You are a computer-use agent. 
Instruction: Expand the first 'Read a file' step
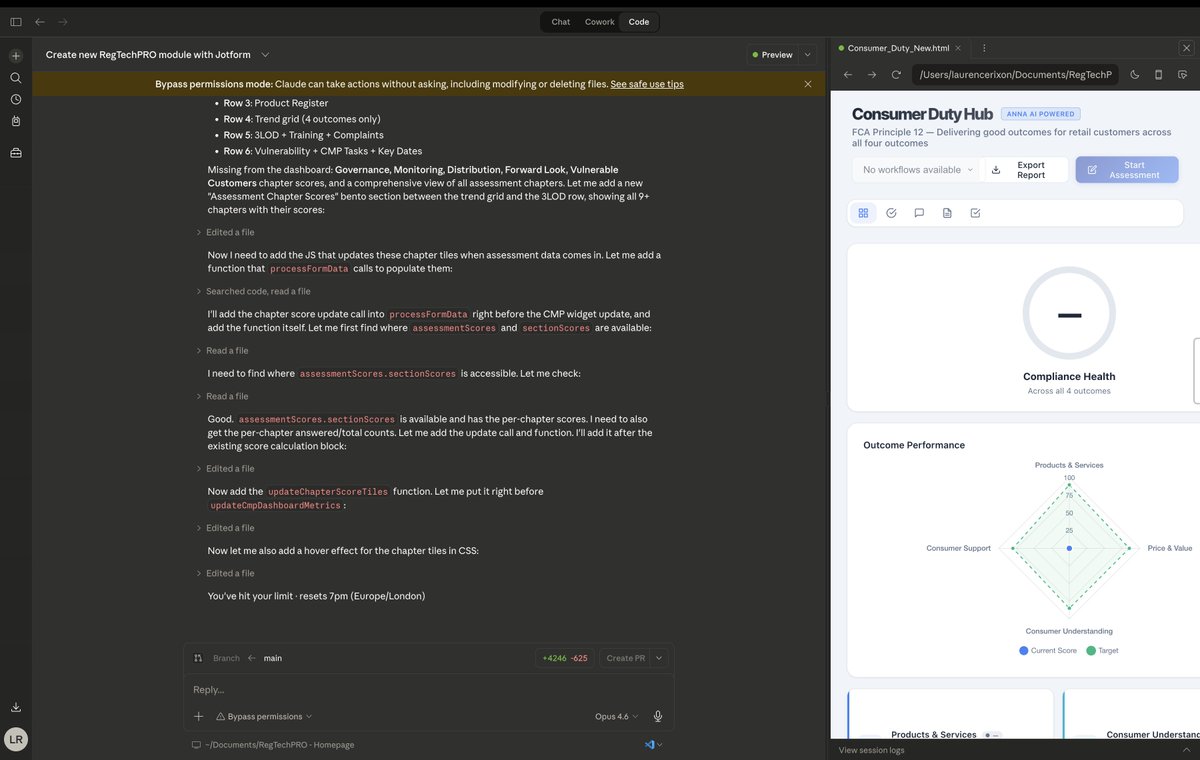(222, 351)
